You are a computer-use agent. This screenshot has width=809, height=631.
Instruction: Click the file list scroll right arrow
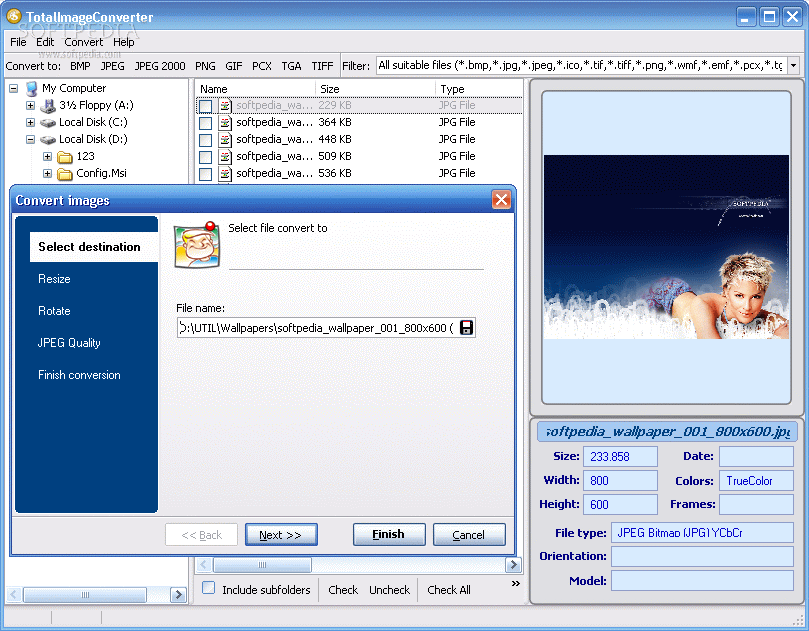point(513,565)
